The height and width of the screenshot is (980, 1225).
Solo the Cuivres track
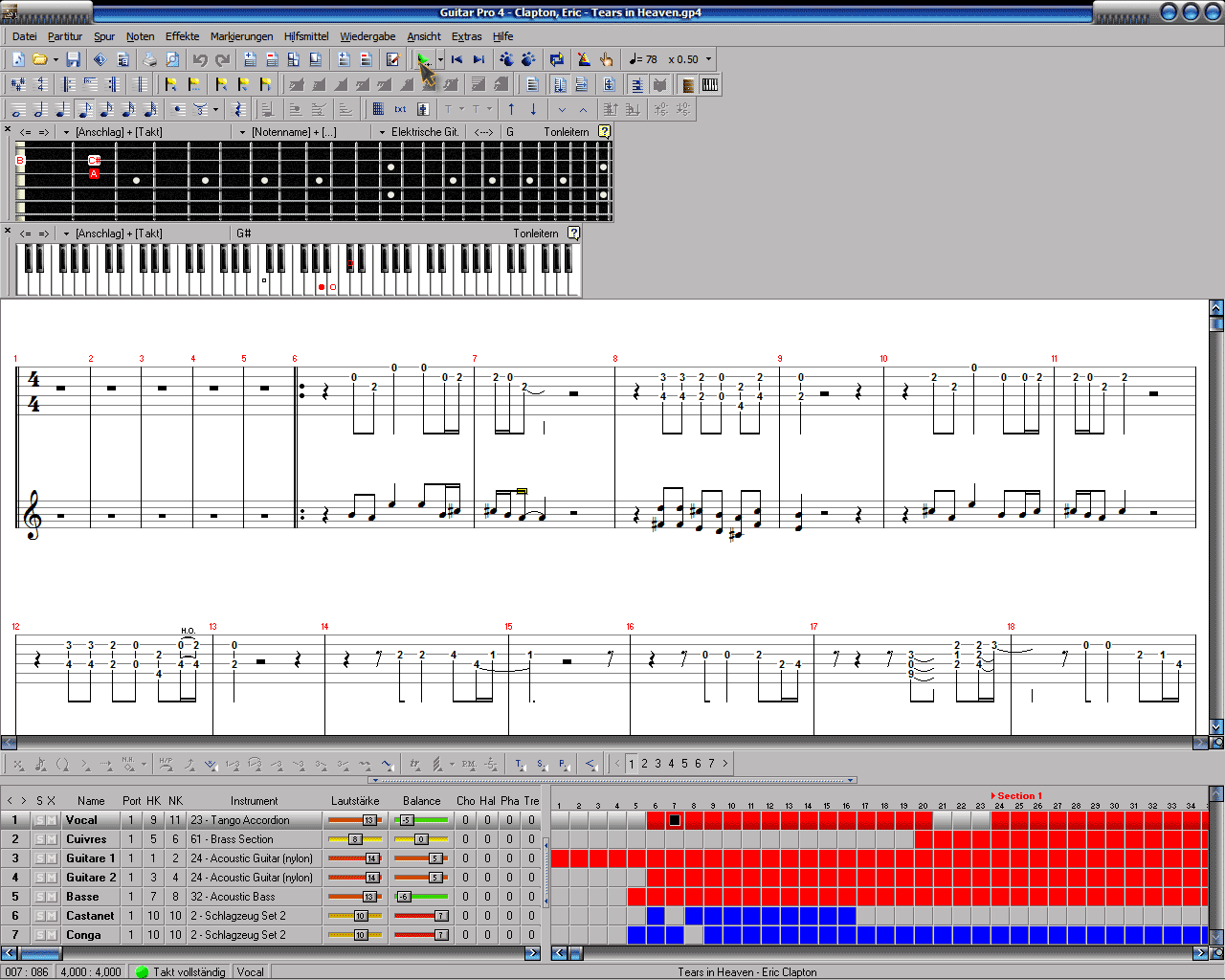point(40,839)
